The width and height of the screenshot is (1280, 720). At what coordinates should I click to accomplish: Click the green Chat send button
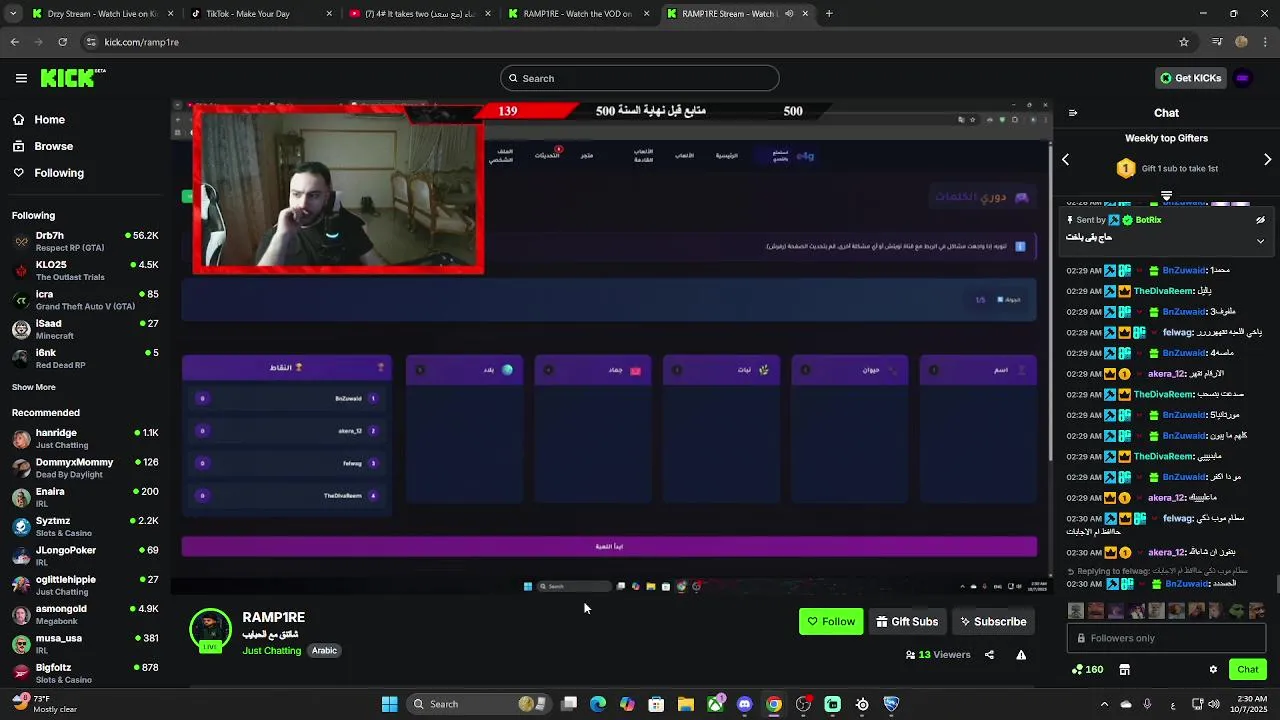(x=1248, y=669)
